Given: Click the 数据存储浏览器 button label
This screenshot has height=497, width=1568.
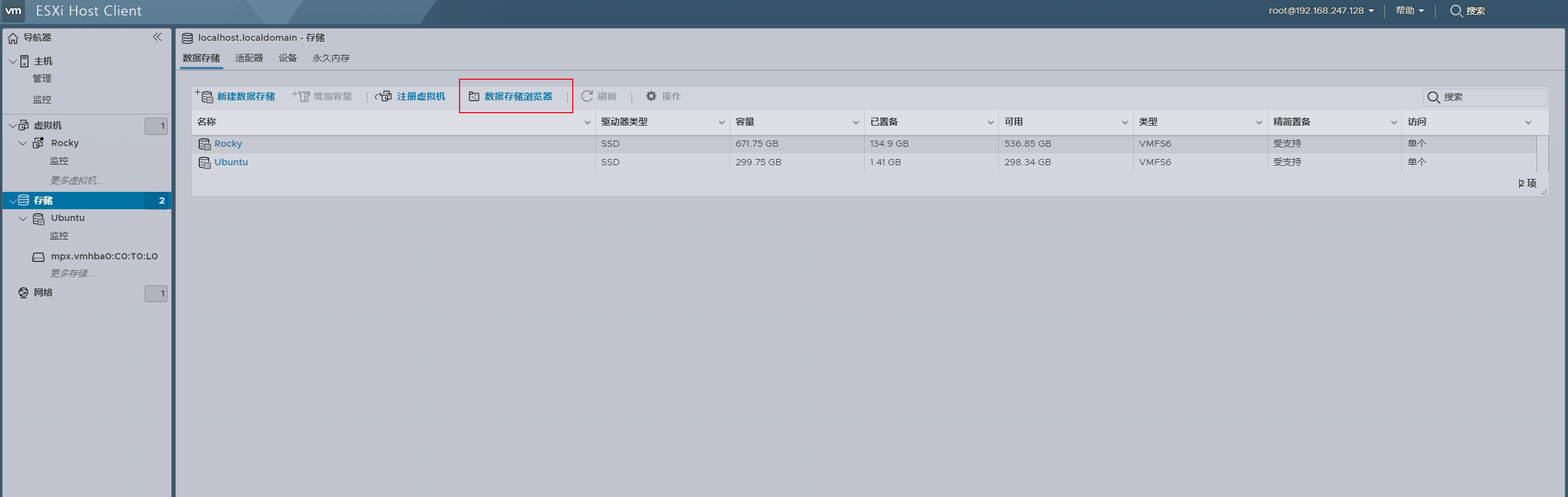Looking at the screenshot, I should pos(518,97).
